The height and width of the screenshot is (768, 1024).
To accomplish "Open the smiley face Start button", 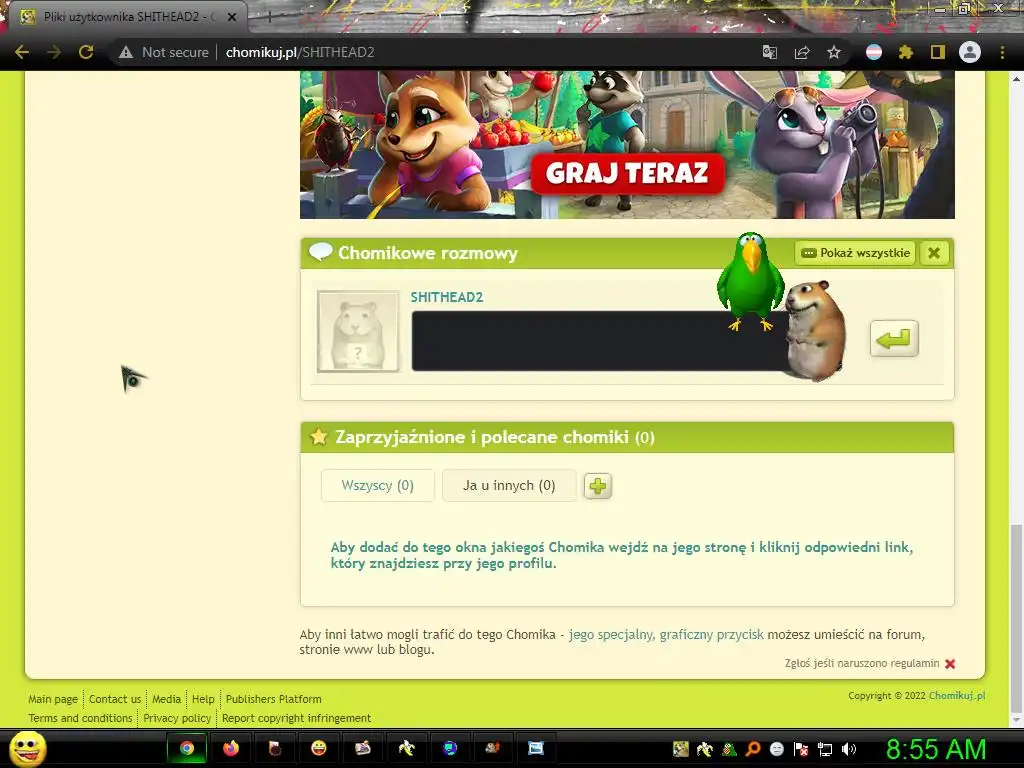I will tap(28, 748).
